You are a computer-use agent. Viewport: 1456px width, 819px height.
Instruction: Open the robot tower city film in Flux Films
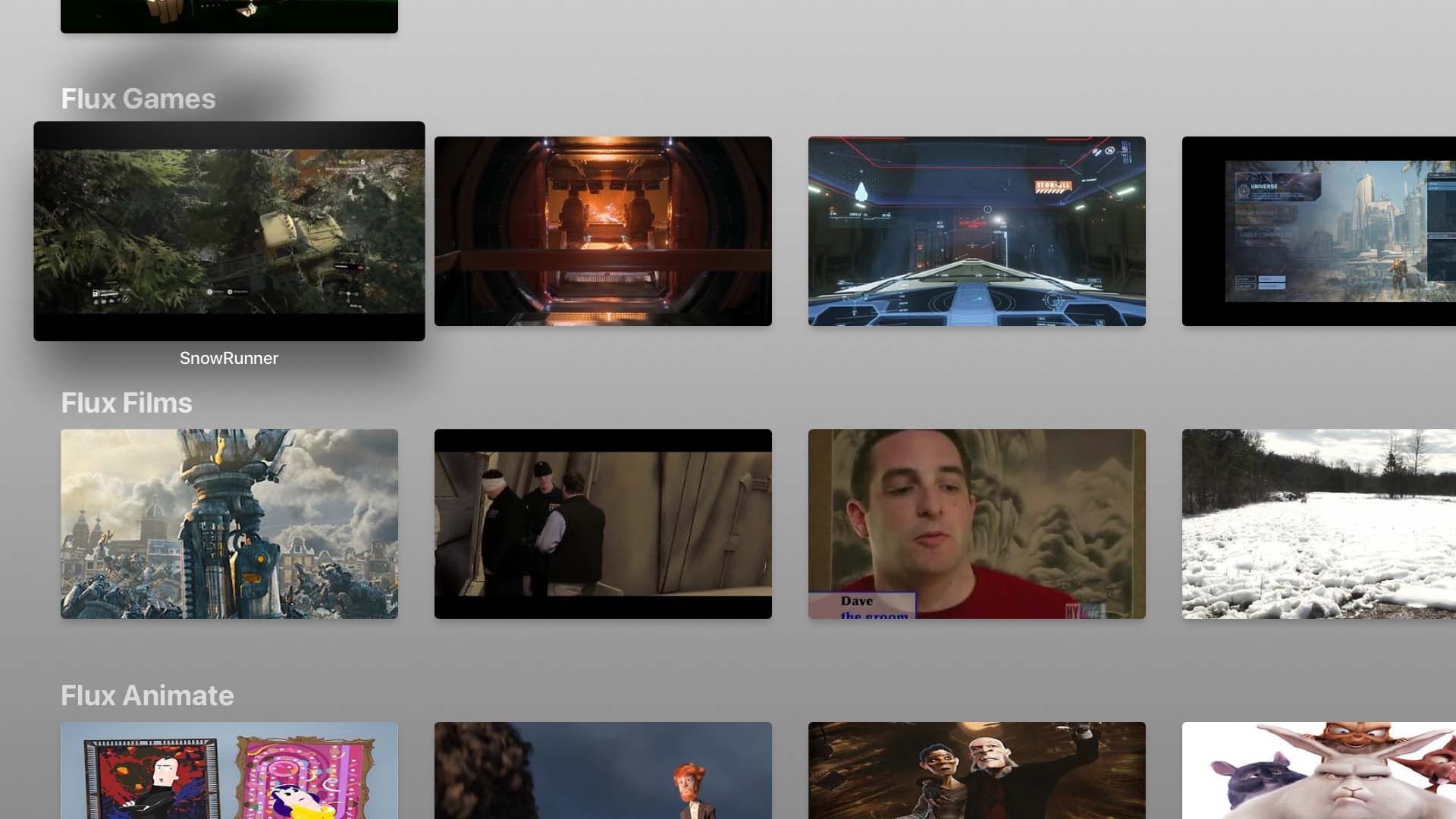pyautogui.click(x=229, y=524)
